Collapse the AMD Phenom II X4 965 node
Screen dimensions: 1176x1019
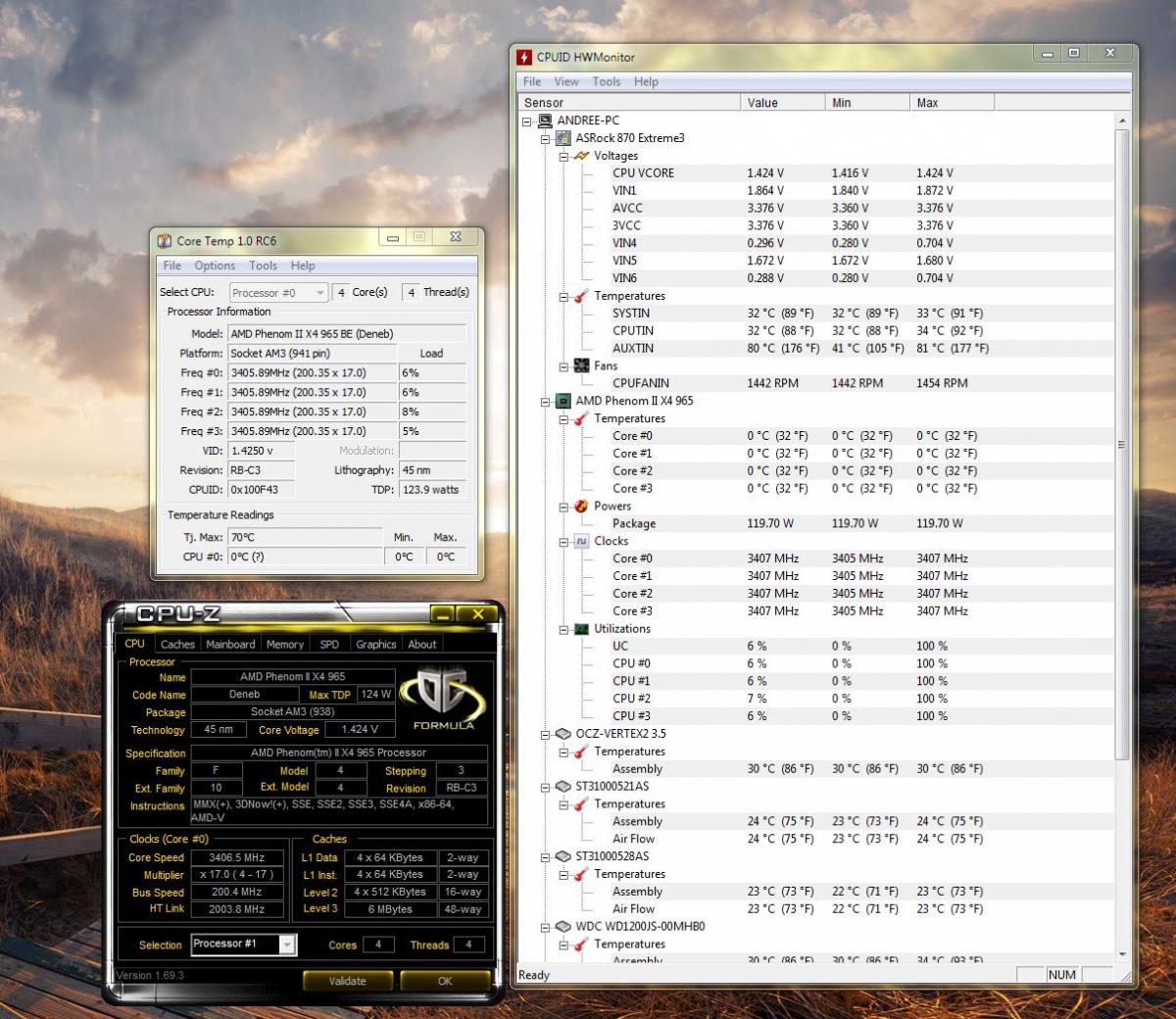point(546,402)
